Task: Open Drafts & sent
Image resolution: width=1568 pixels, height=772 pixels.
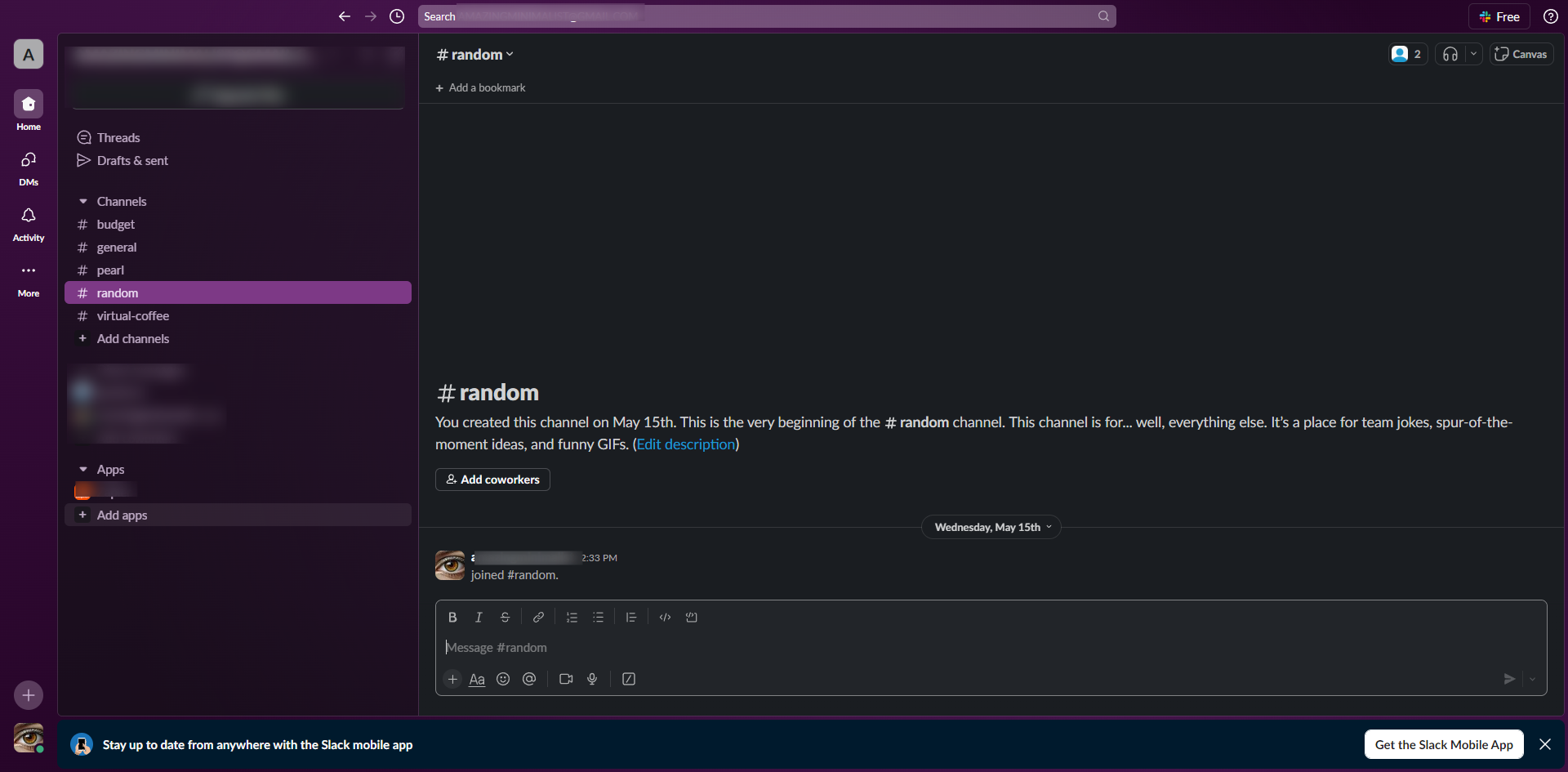Action: click(238, 161)
